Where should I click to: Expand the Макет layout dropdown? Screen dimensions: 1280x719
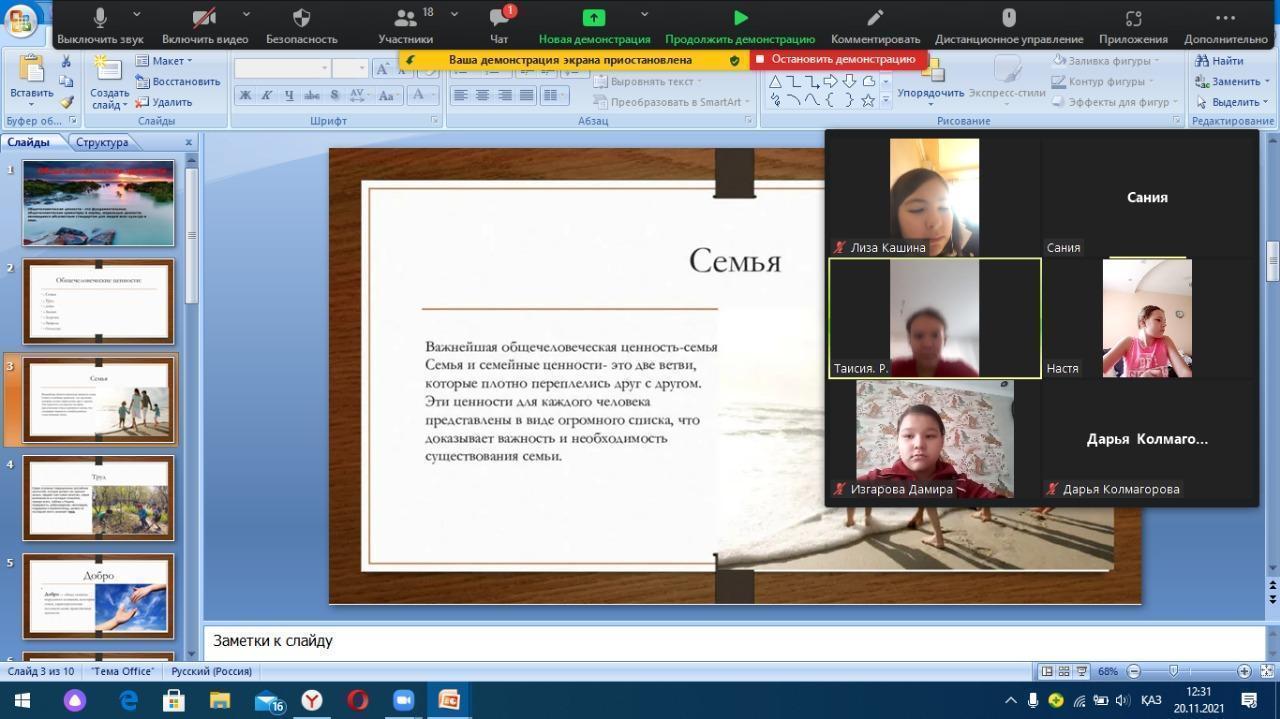point(164,61)
